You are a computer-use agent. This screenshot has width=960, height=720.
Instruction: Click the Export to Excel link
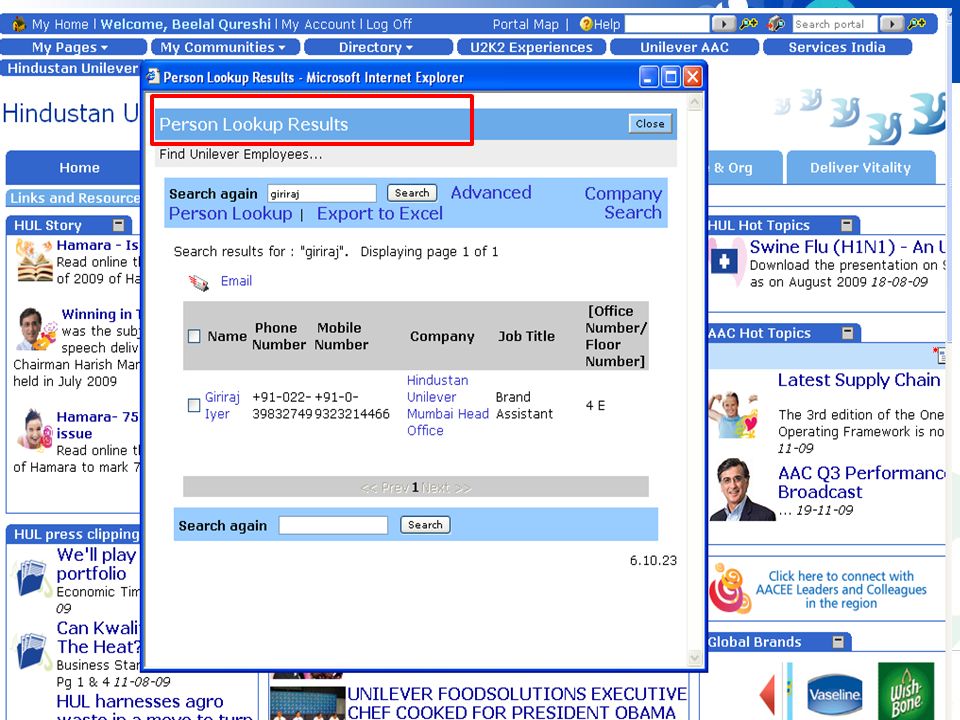click(x=380, y=214)
